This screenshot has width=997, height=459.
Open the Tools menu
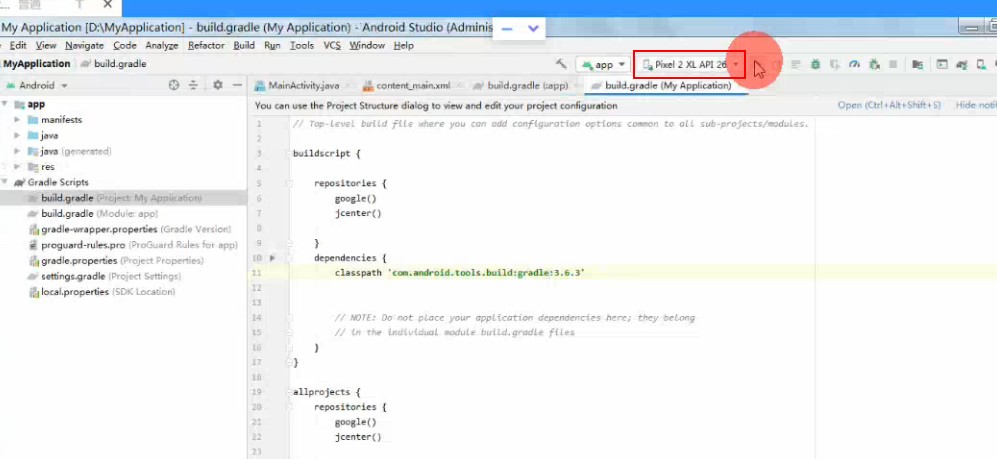[x=302, y=46]
